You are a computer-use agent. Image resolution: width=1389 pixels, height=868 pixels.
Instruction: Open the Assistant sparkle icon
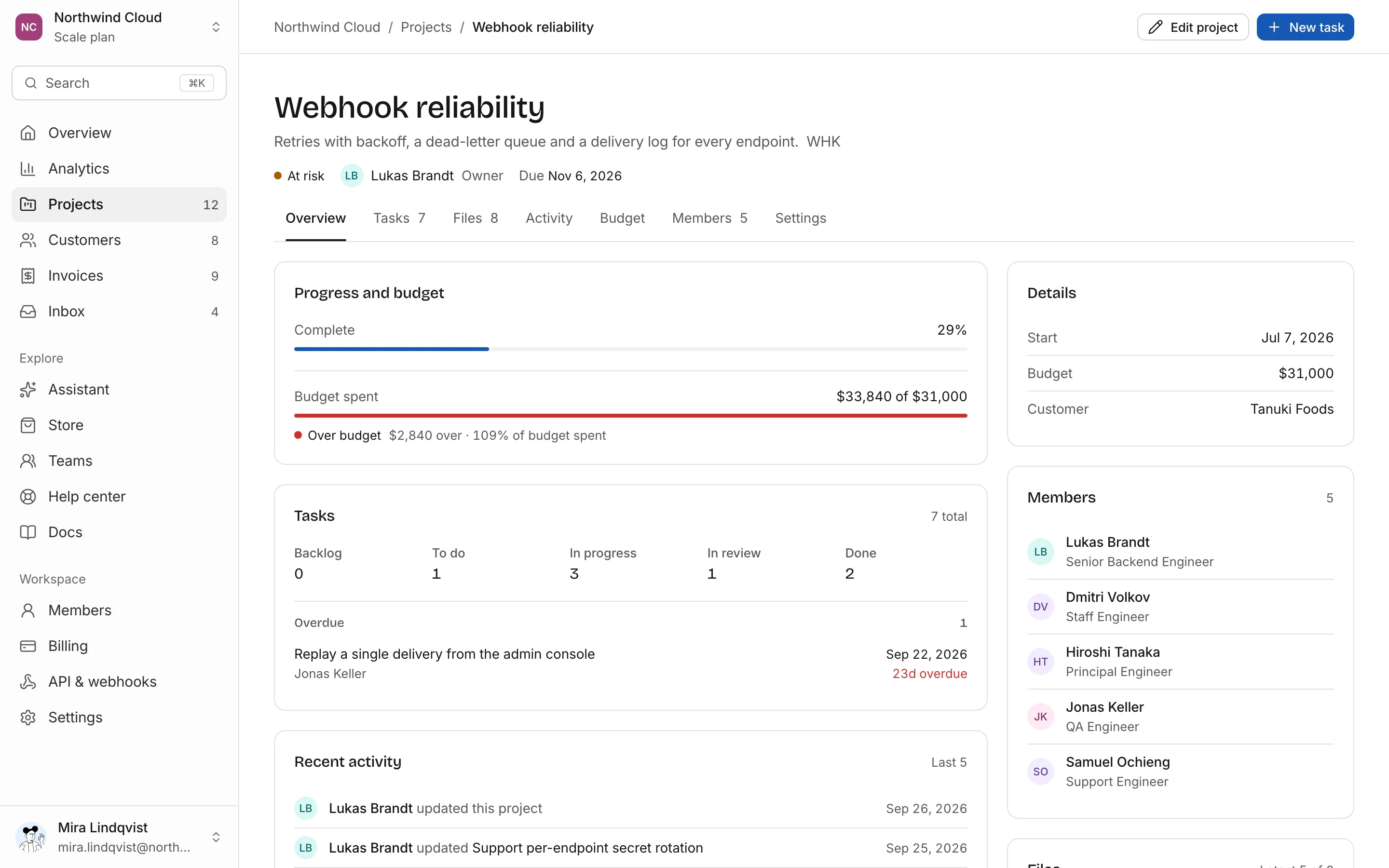click(x=28, y=390)
